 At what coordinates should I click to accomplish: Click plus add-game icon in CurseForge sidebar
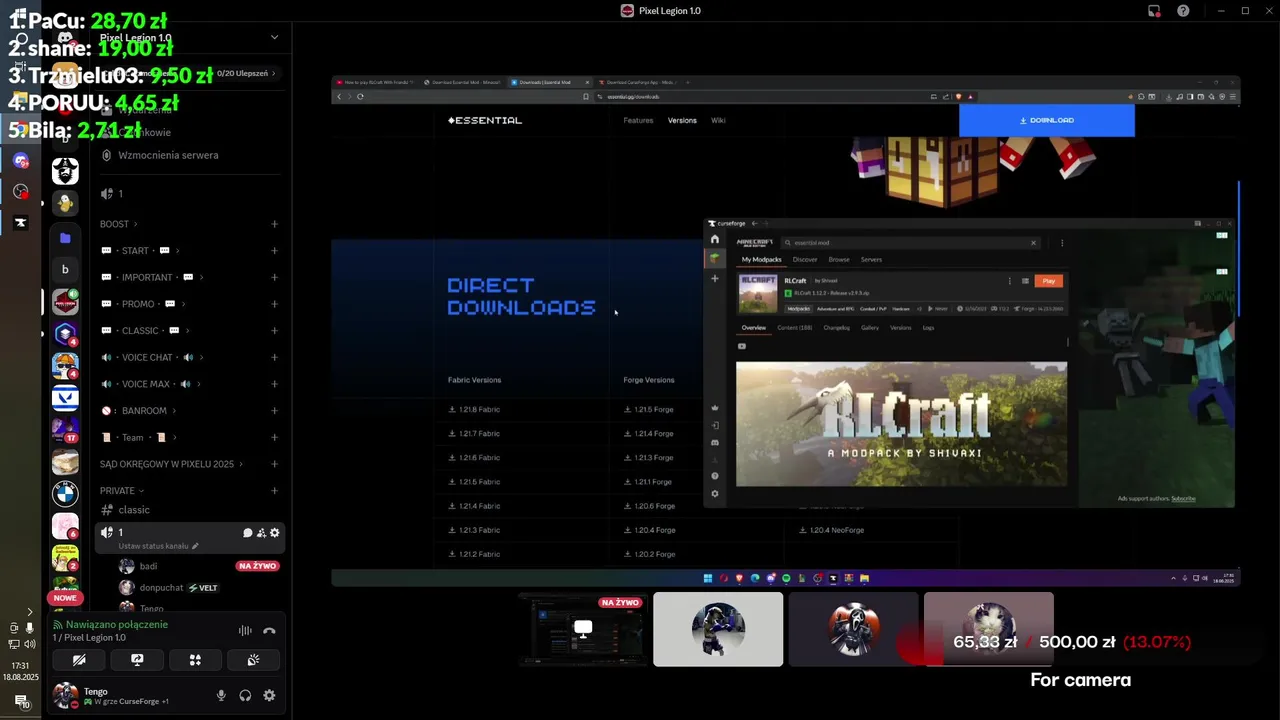pos(714,279)
